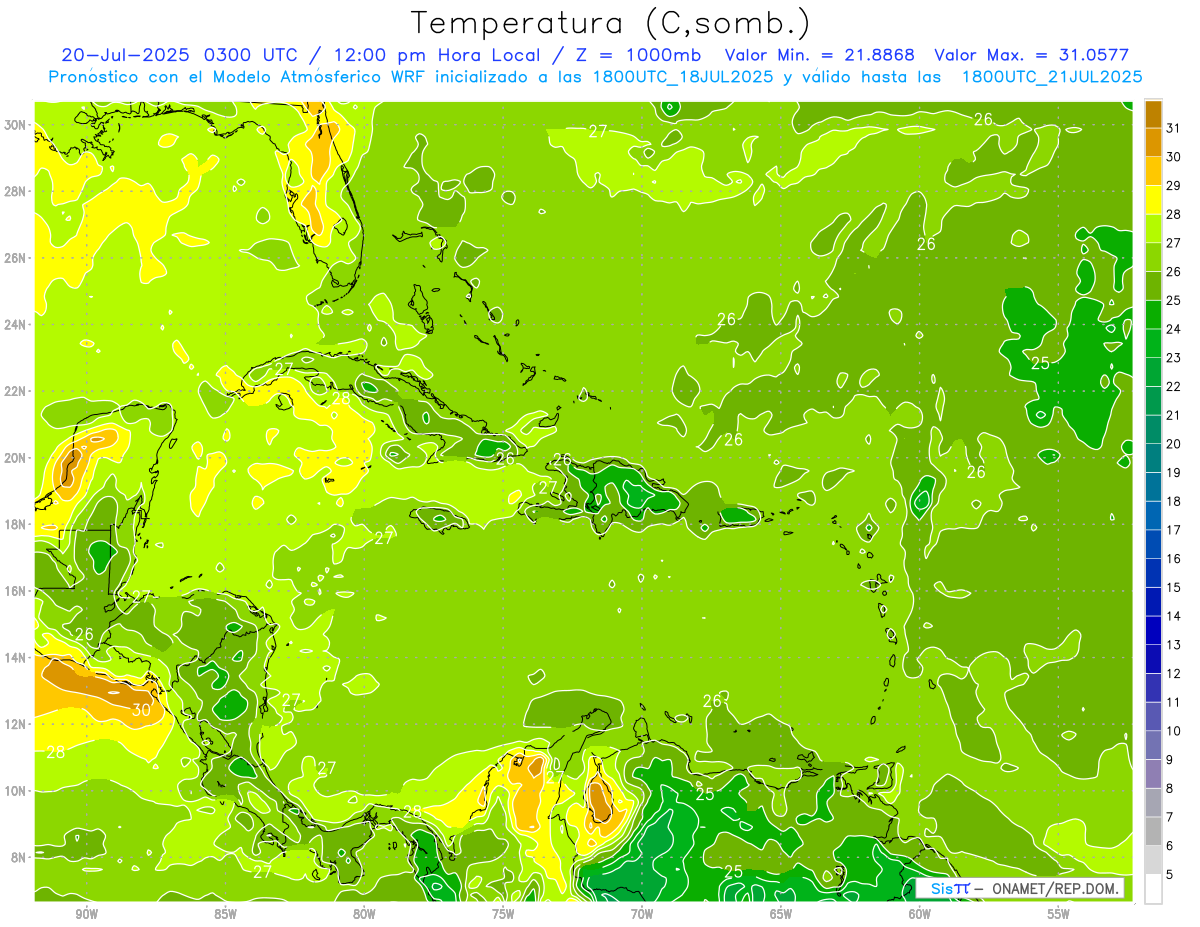This screenshot has width=1200, height=927.
Task: Click the 18N latitude label
Action: pyautogui.click(x=16, y=524)
